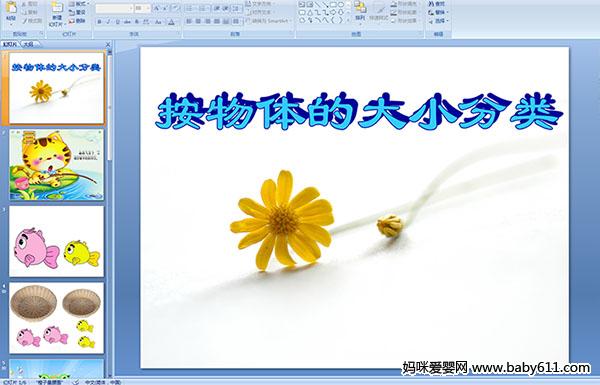Pick the Font Color button

171,22
